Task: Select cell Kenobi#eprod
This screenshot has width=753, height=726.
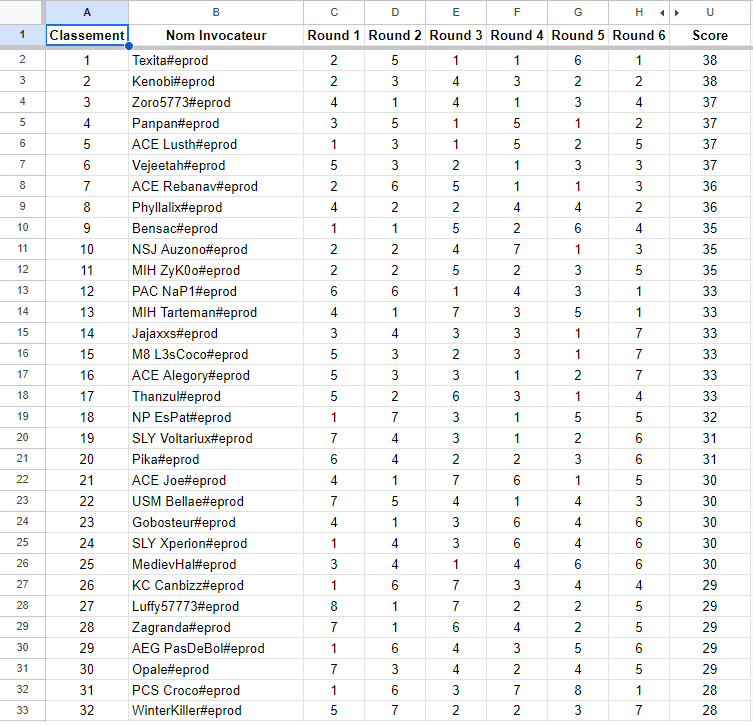Action: tap(216, 81)
